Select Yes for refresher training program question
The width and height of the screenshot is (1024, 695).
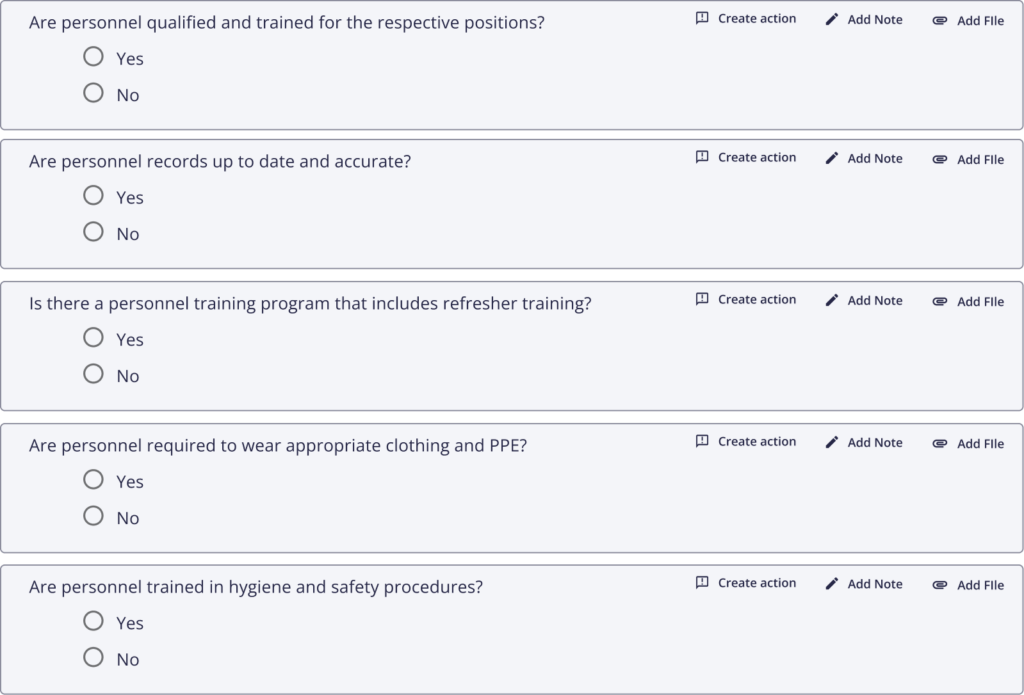tap(93, 337)
